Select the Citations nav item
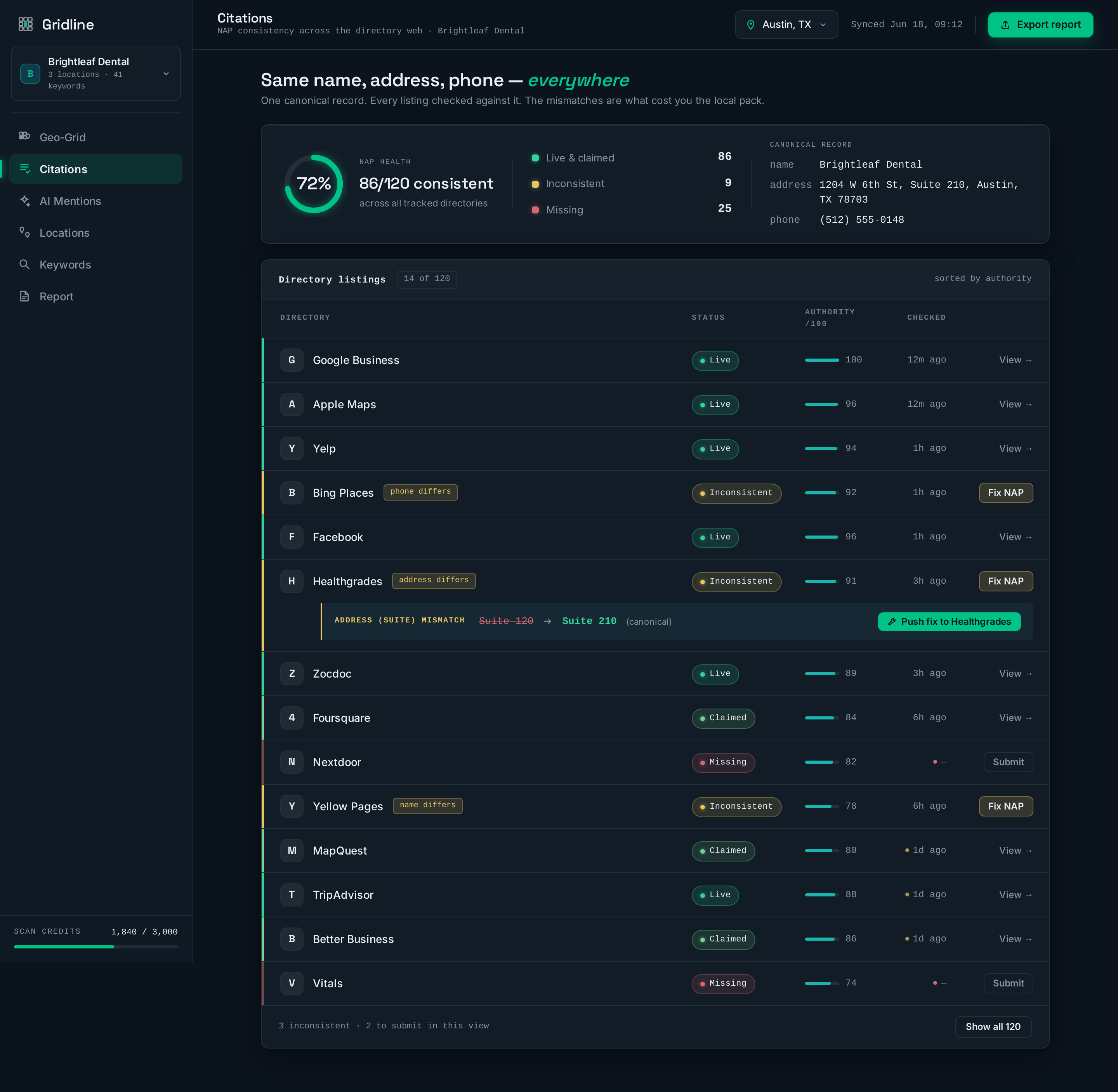The image size is (1118, 1092). click(96, 169)
